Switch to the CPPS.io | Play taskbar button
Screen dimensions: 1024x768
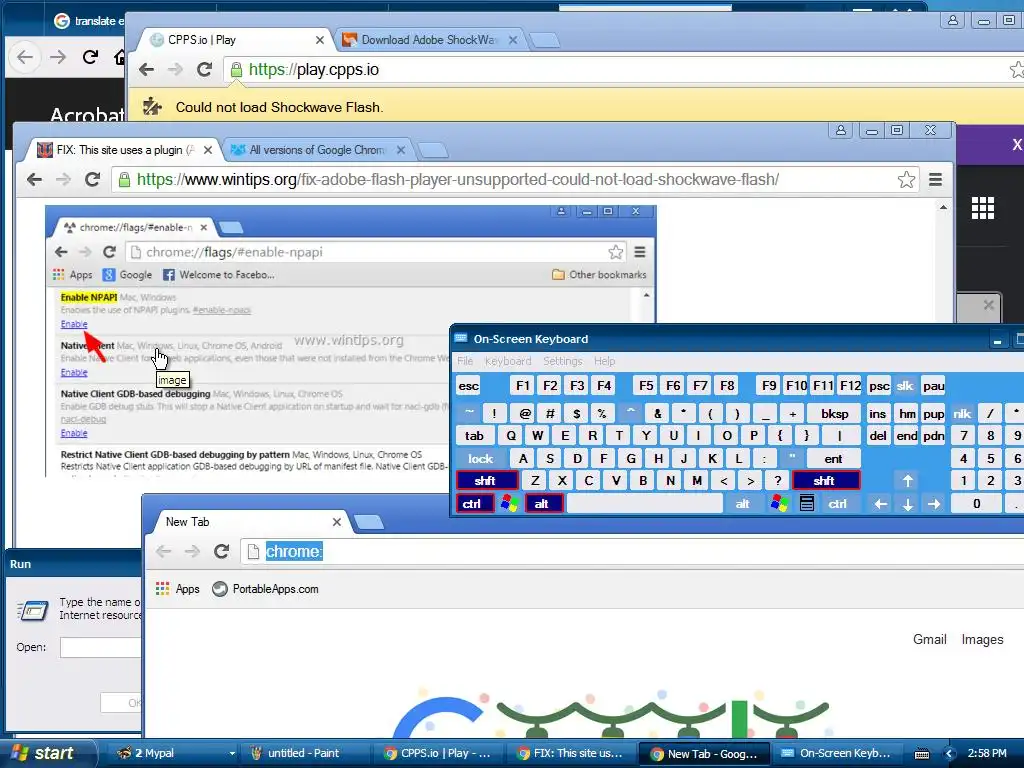439,753
